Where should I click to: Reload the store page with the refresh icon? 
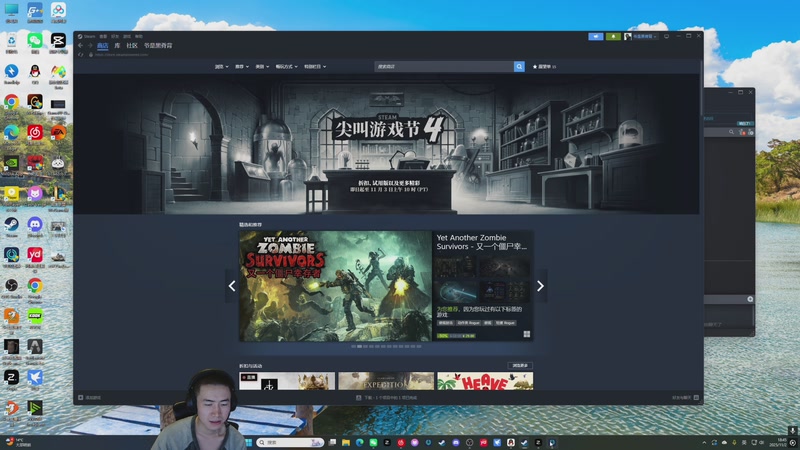[81, 55]
